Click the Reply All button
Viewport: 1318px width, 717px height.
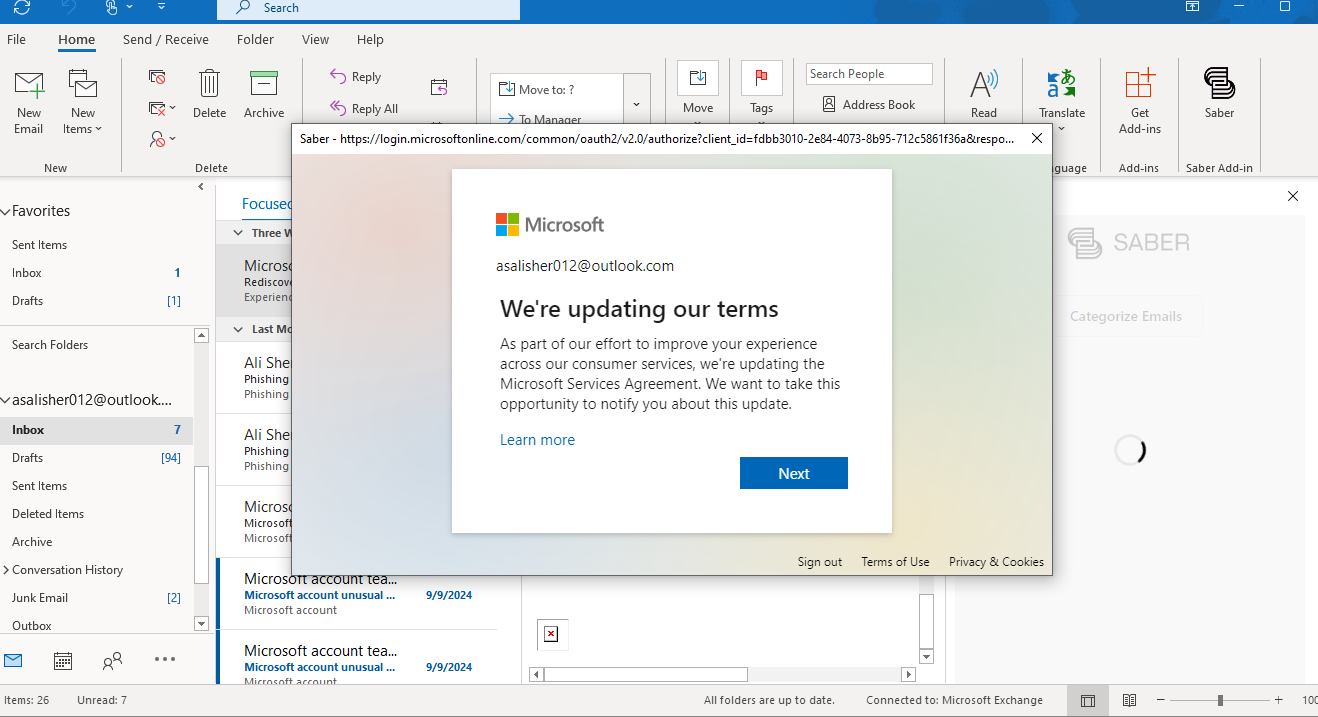tap(364, 108)
